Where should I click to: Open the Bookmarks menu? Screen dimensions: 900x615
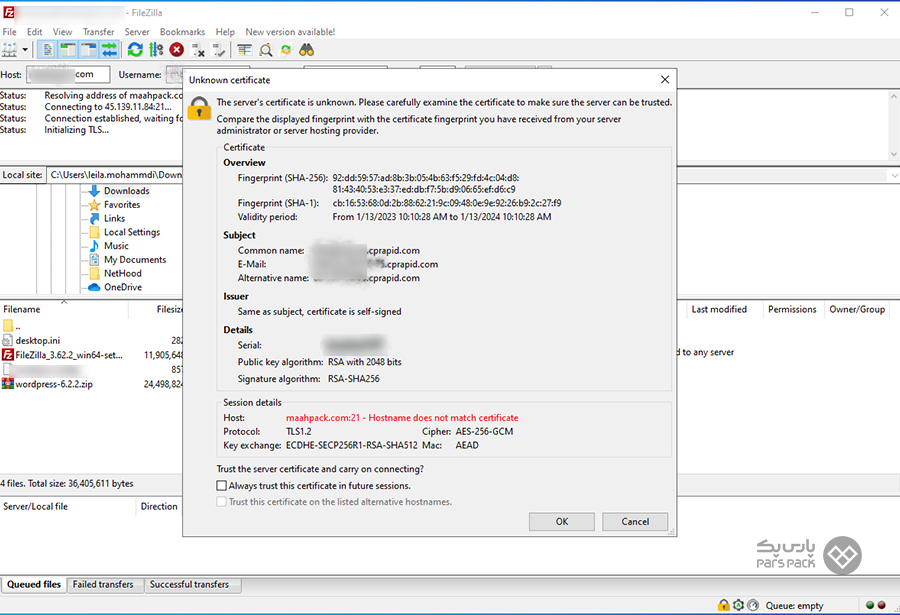(x=182, y=32)
